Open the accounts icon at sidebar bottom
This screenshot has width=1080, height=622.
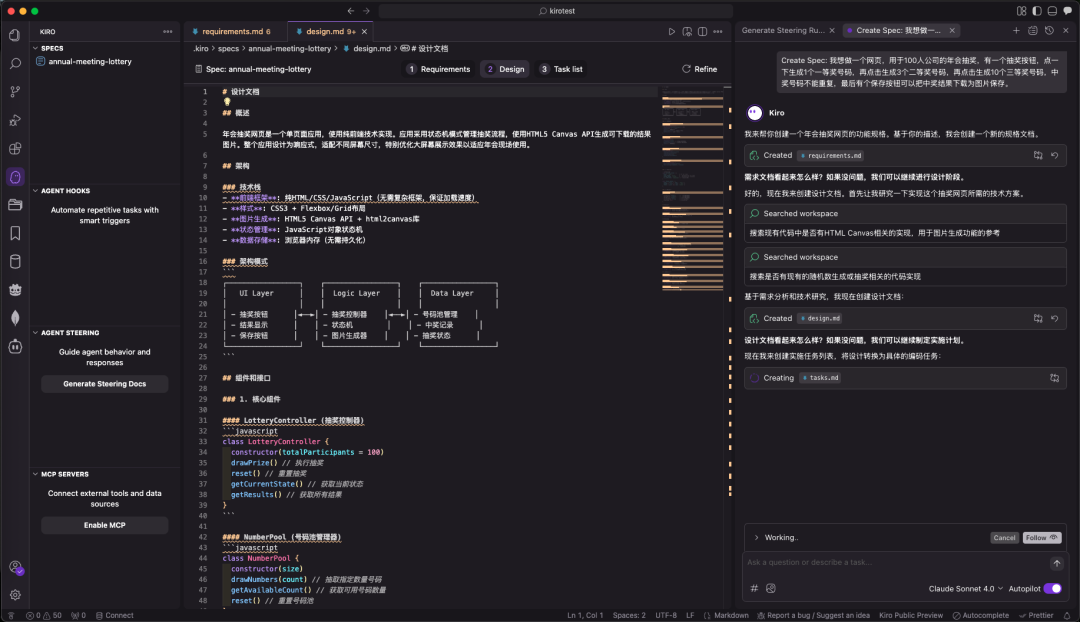15,567
